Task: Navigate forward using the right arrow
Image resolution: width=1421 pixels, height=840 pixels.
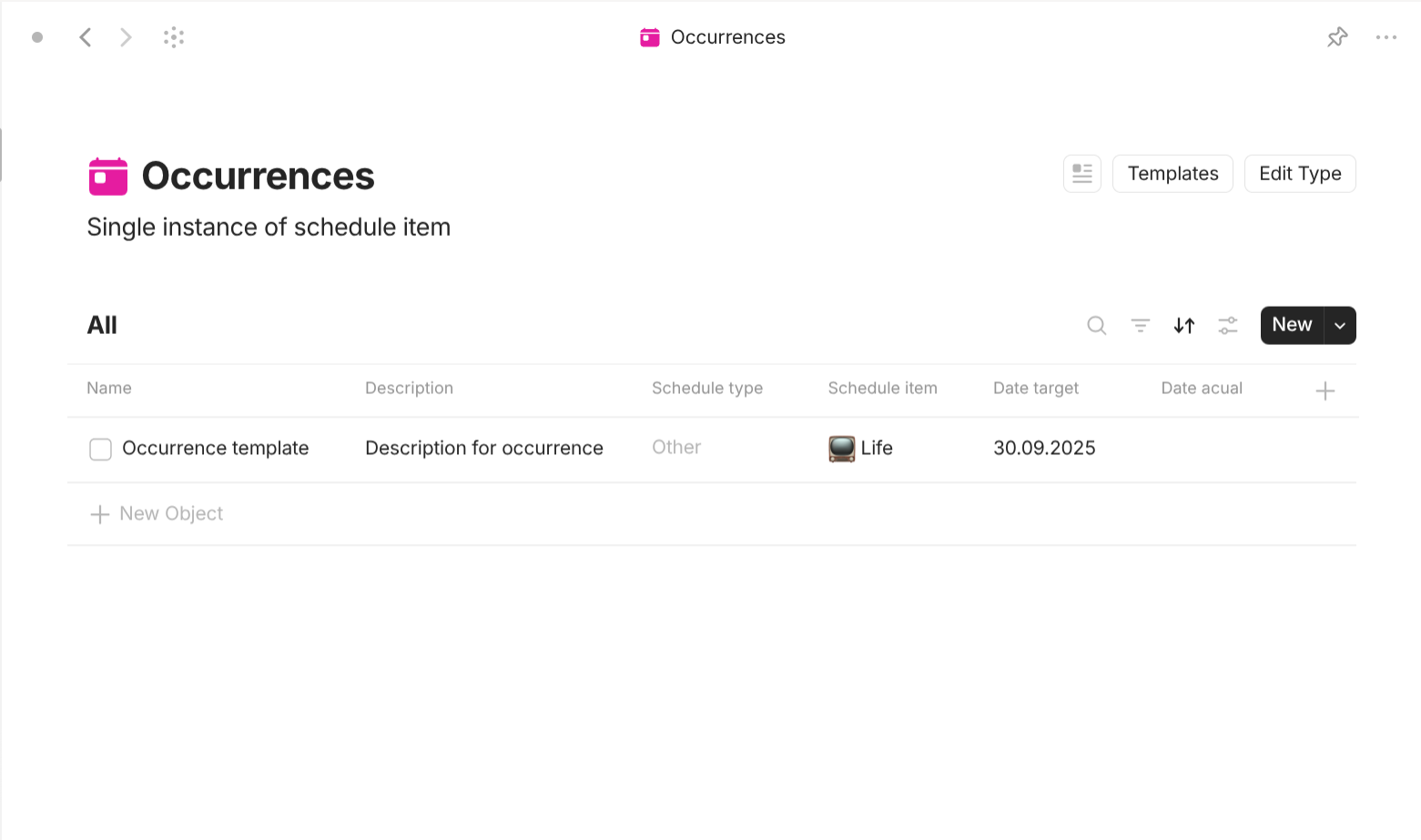Action: coord(125,36)
